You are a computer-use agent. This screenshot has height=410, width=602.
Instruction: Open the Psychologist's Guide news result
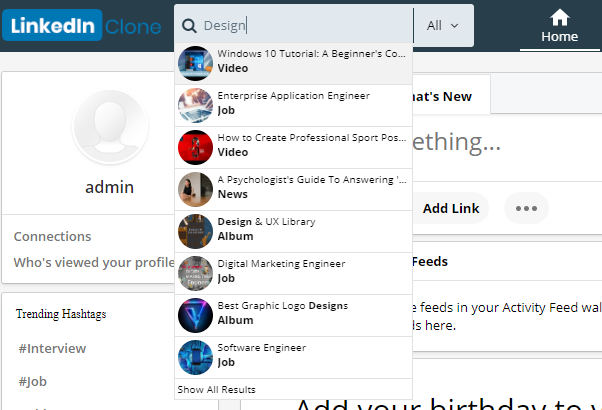312,187
